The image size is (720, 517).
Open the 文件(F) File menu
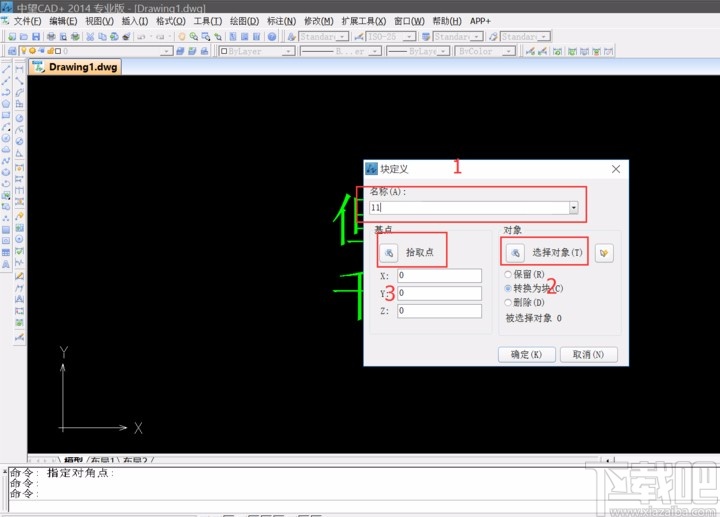(28, 21)
